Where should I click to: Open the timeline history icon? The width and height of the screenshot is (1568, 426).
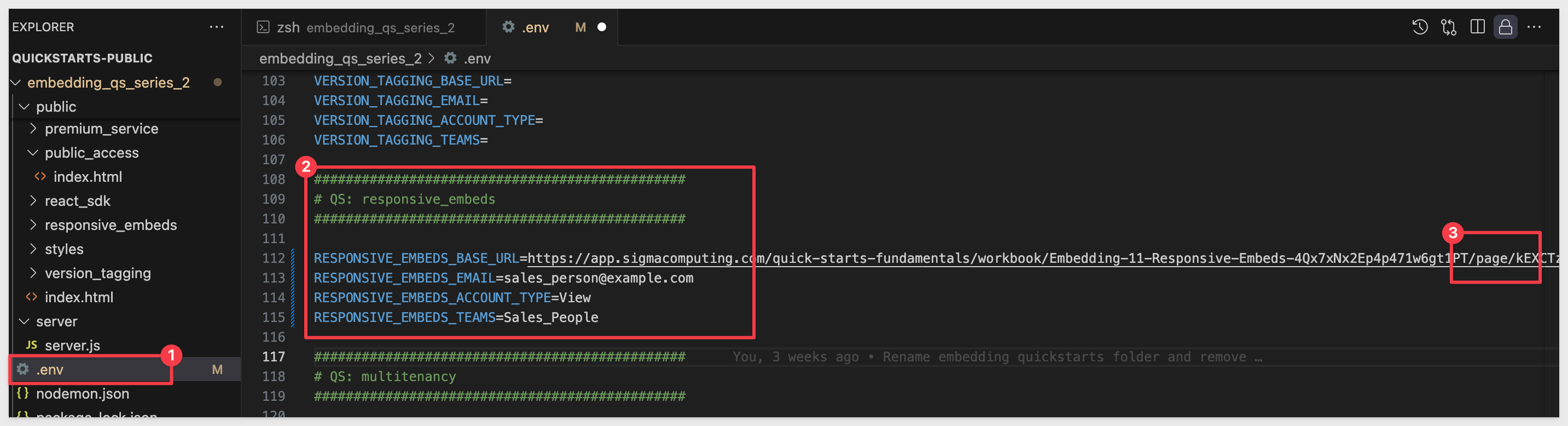pyautogui.click(x=1420, y=27)
